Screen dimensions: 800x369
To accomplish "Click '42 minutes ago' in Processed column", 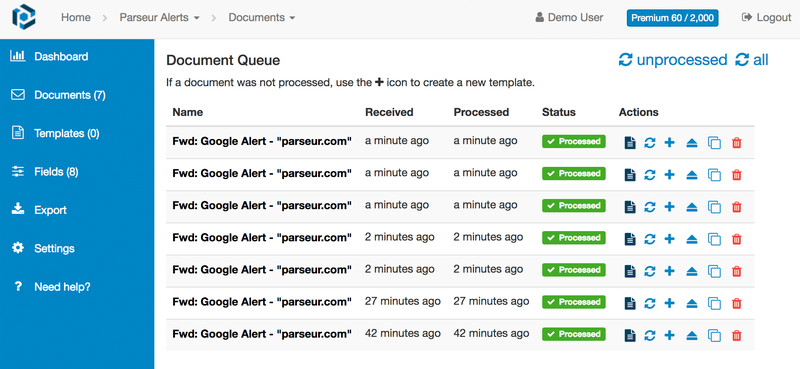I will [x=491, y=333].
